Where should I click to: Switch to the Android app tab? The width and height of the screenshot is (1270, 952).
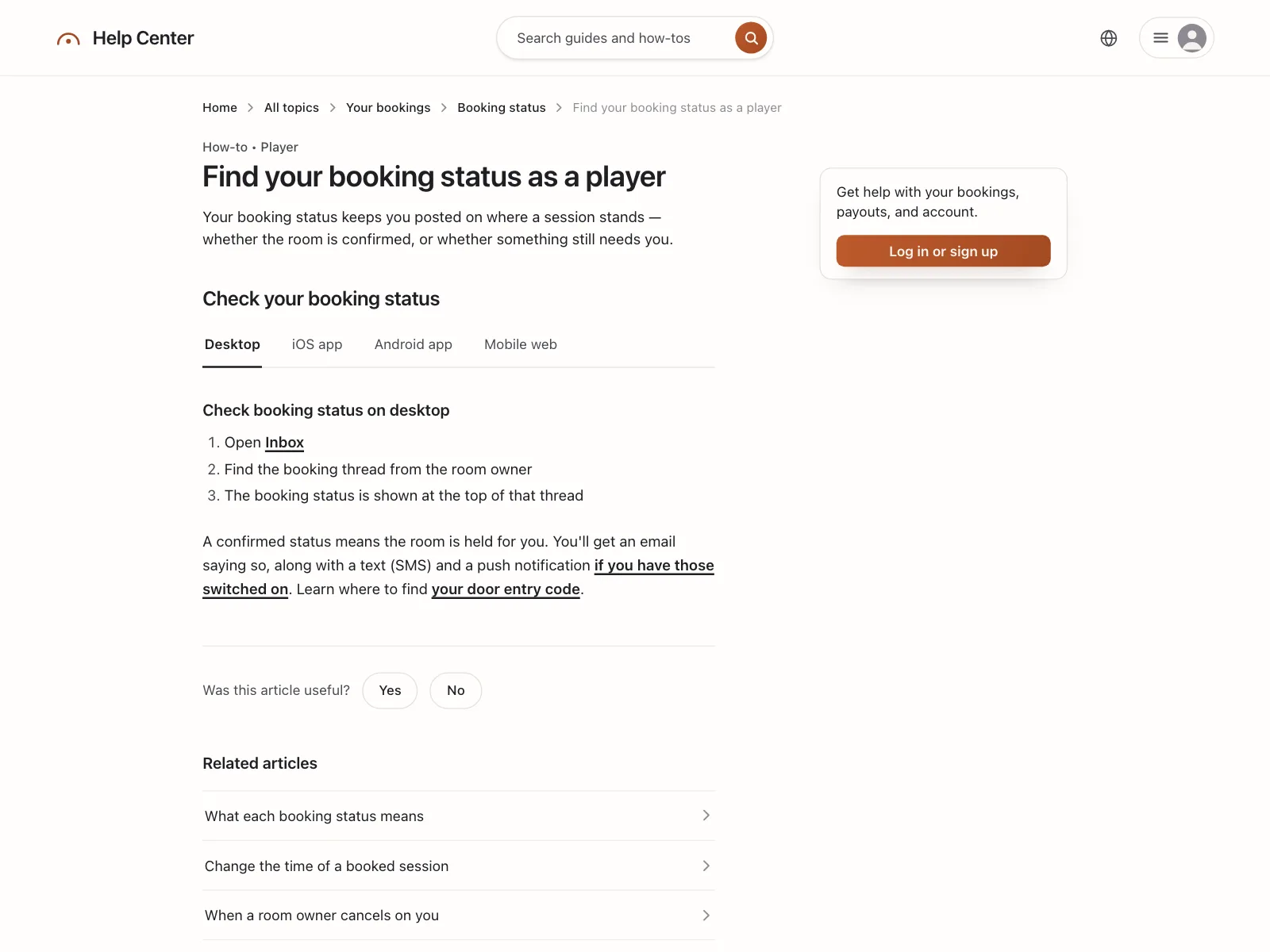tap(414, 344)
